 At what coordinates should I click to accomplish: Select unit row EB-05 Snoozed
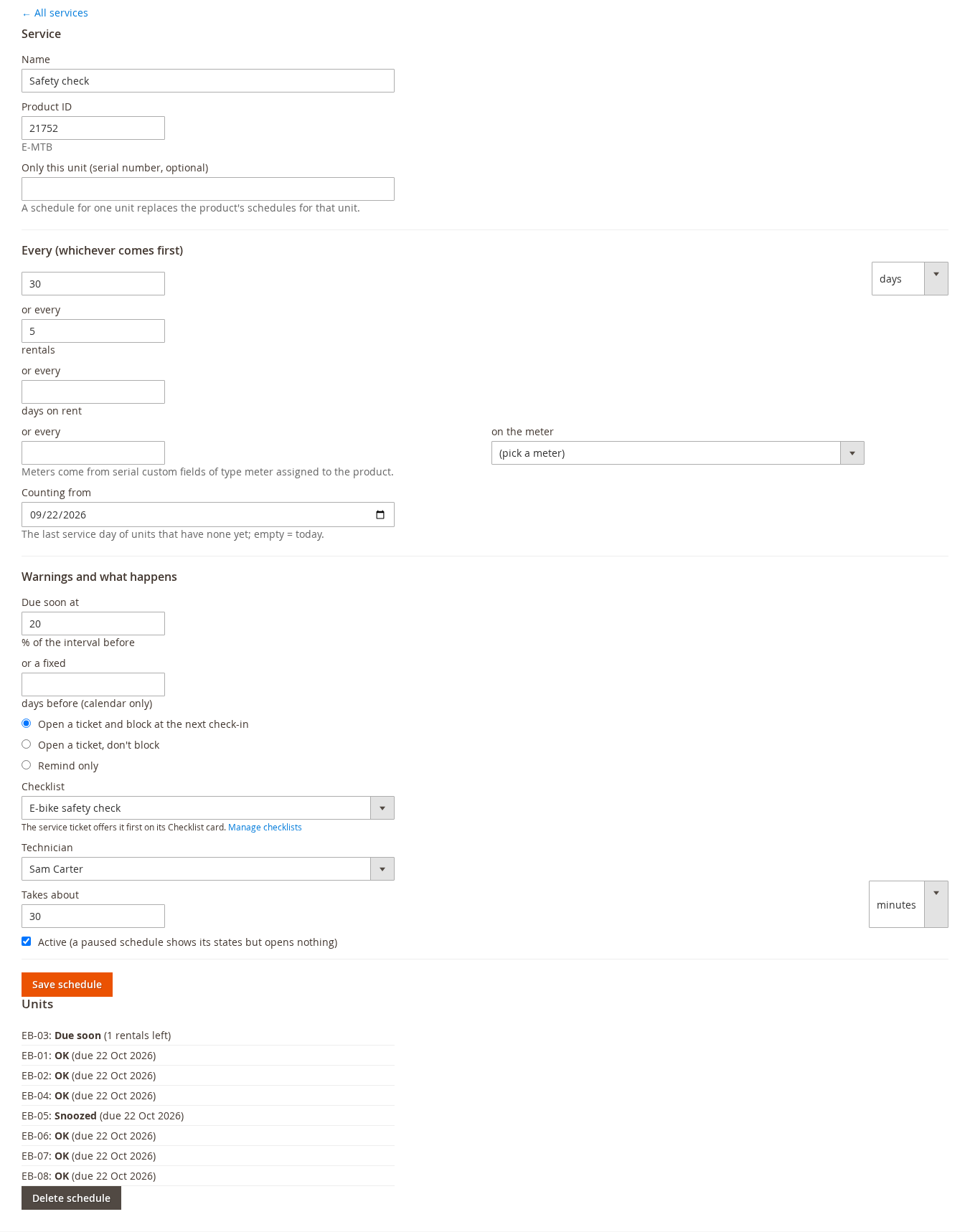tap(208, 1116)
